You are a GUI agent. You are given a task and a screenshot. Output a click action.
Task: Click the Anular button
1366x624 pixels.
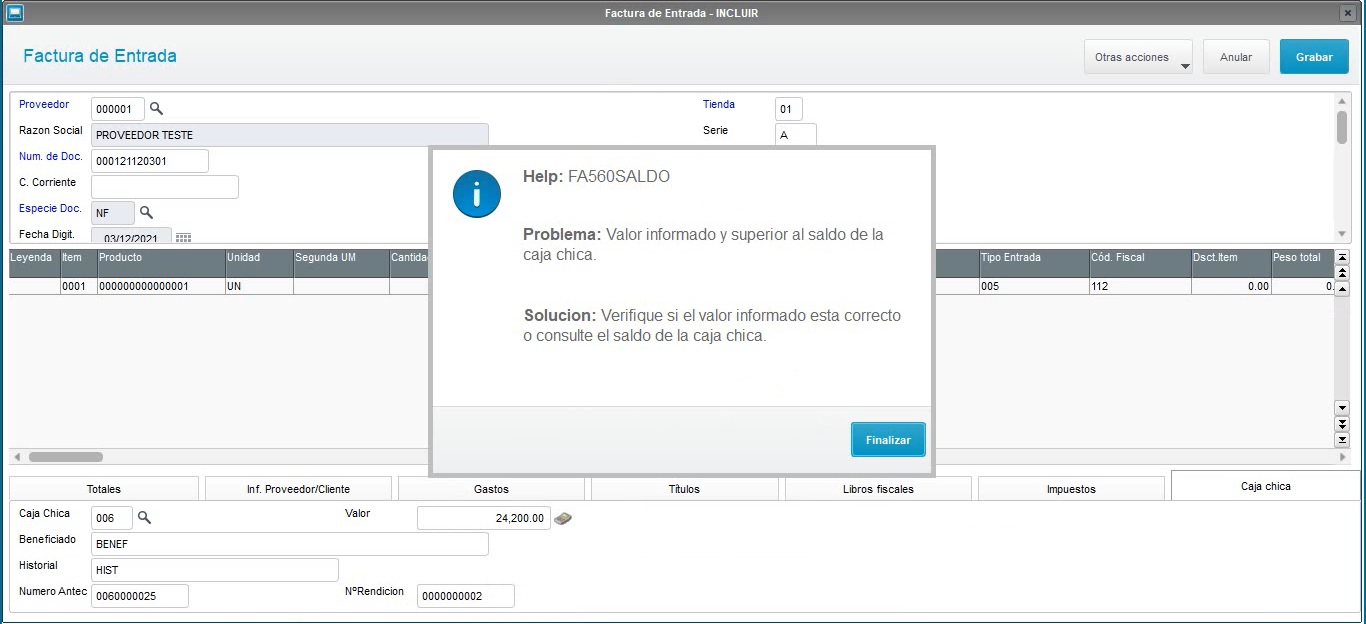pyautogui.click(x=1236, y=57)
